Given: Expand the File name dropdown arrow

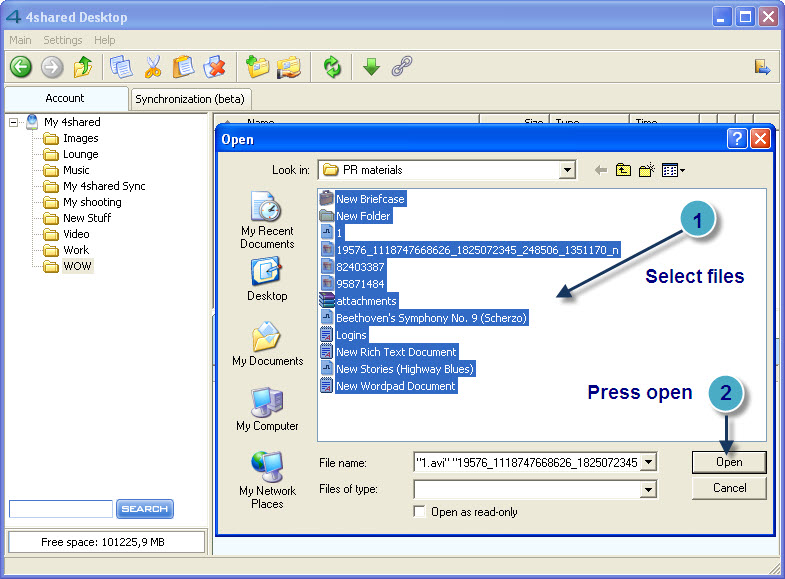Looking at the screenshot, I should point(648,462).
